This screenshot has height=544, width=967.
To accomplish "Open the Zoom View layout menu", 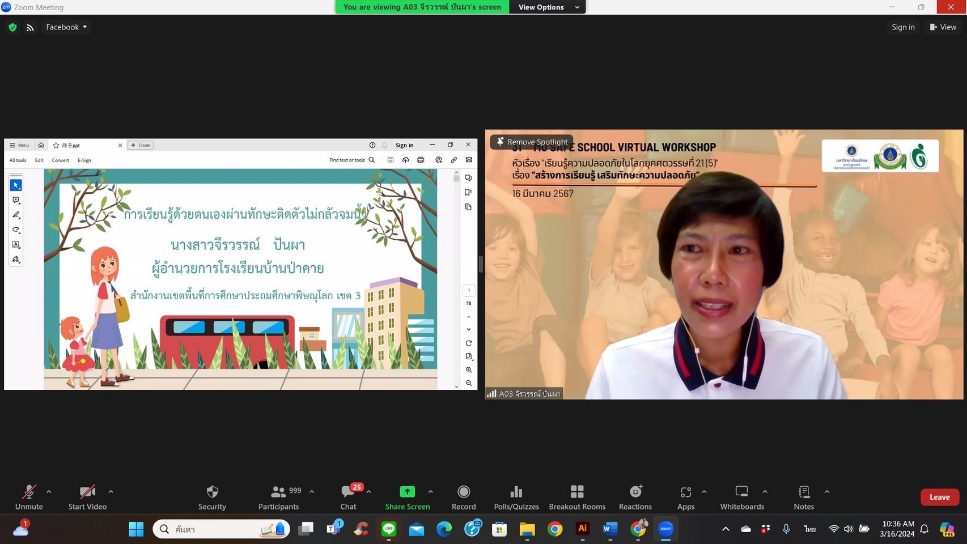I will [x=942, y=27].
